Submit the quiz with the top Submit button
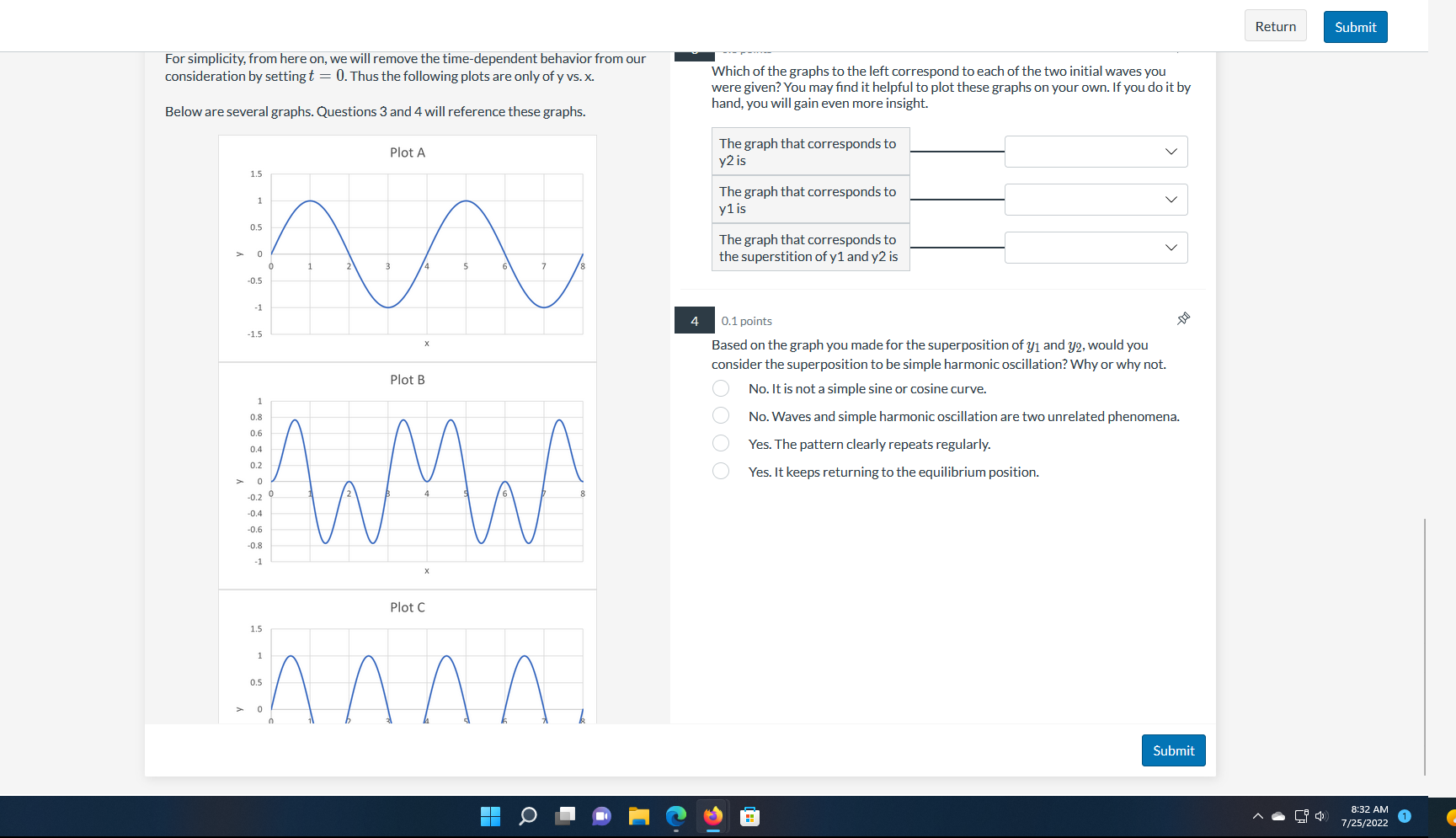The height and width of the screenshot is (838, 1456). [1354, 26]
